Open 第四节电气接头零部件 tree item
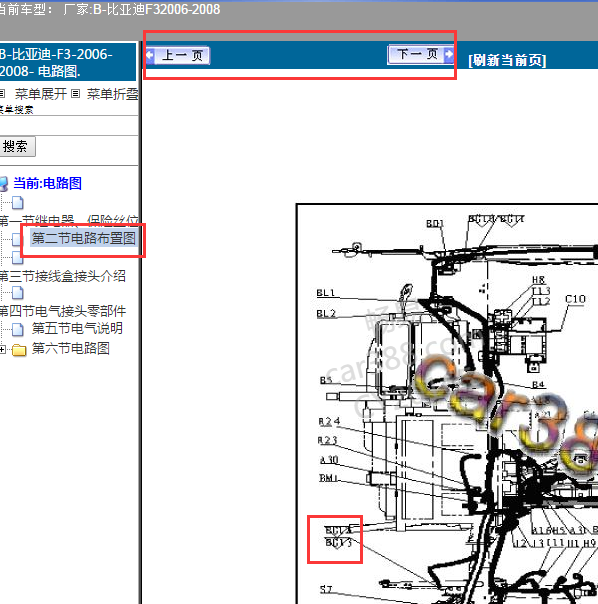The height and width of the screenshot is (604, 598). [x=63, y=311]
